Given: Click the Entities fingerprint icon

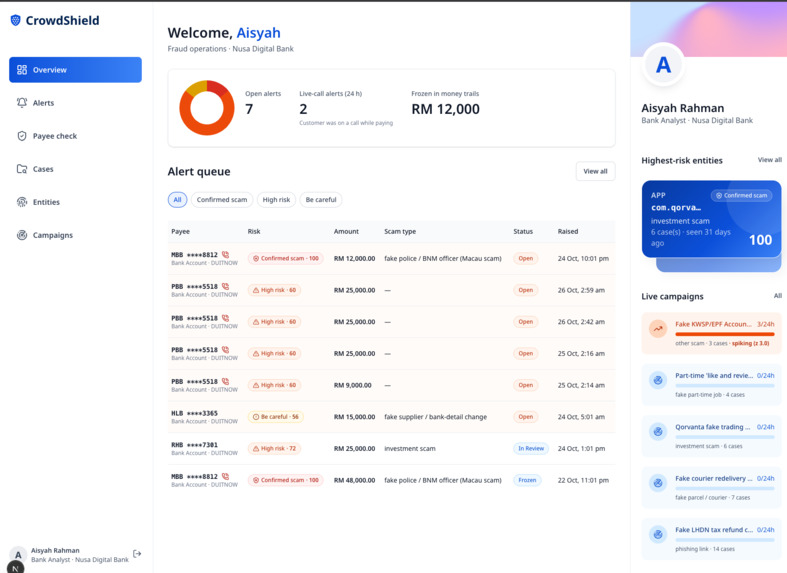Looking at the screenshot, I should point(22,202).
